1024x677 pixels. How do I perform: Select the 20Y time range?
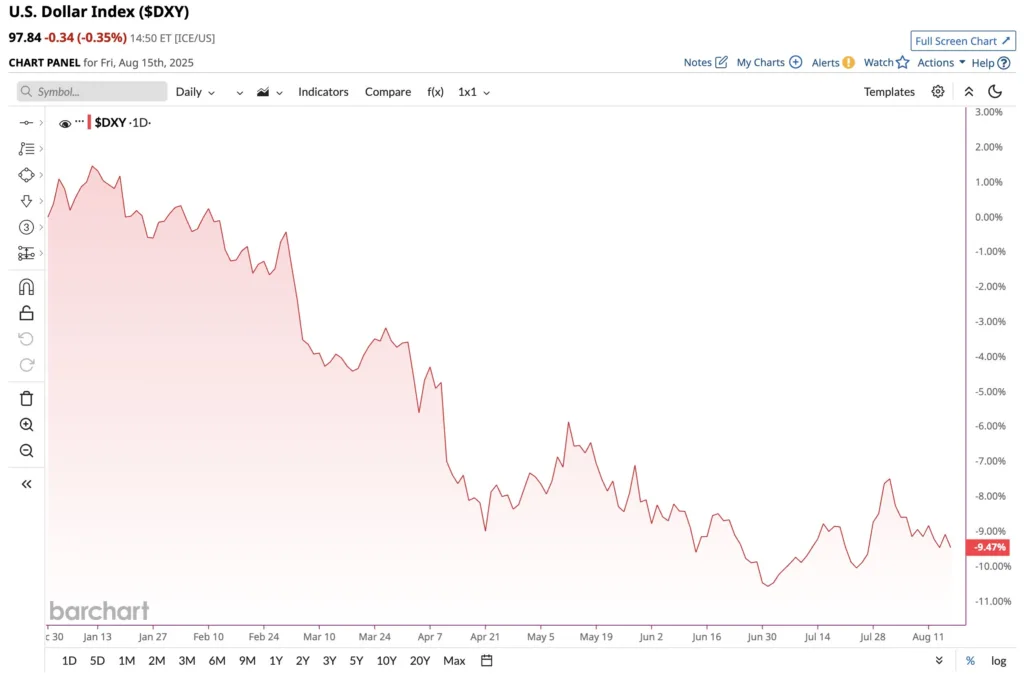(x=420, y=661)
